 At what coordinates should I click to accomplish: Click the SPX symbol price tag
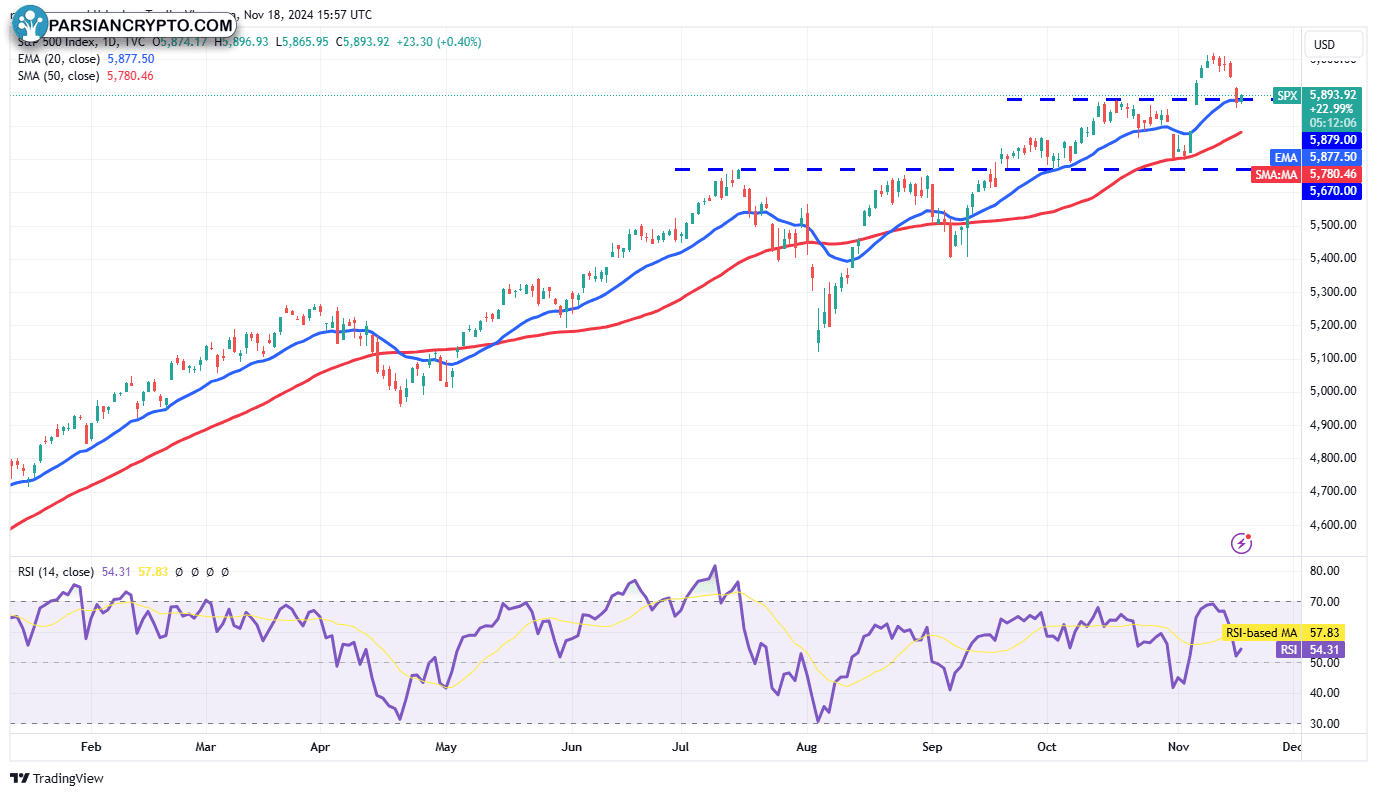point(1287,96)
